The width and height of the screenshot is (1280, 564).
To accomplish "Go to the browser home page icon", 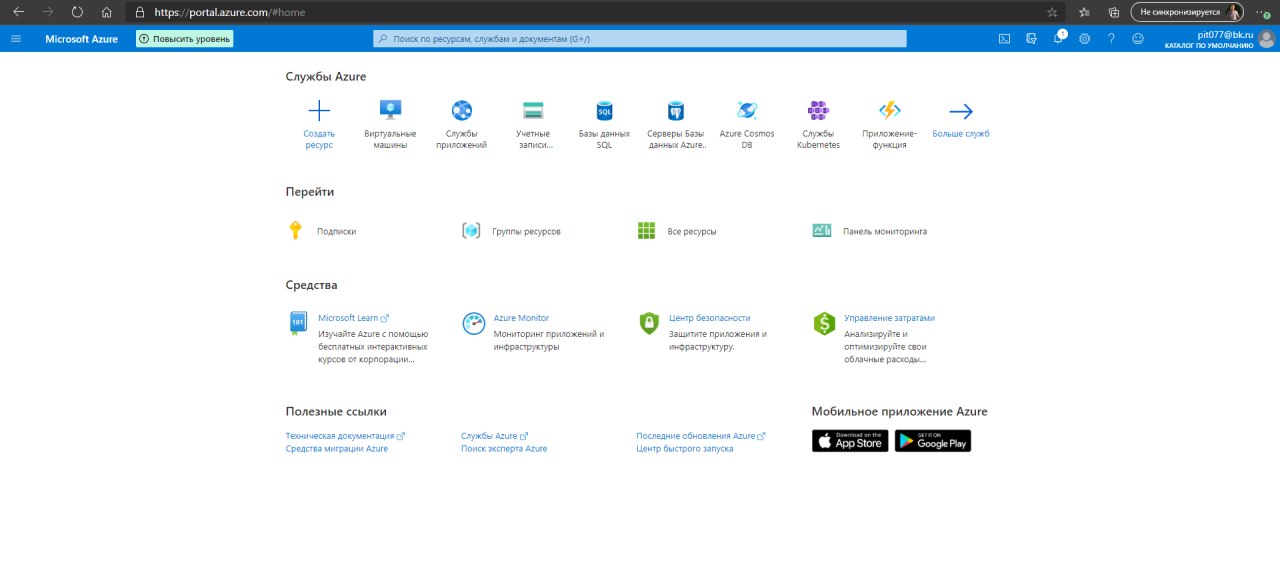I will (107, 12).
